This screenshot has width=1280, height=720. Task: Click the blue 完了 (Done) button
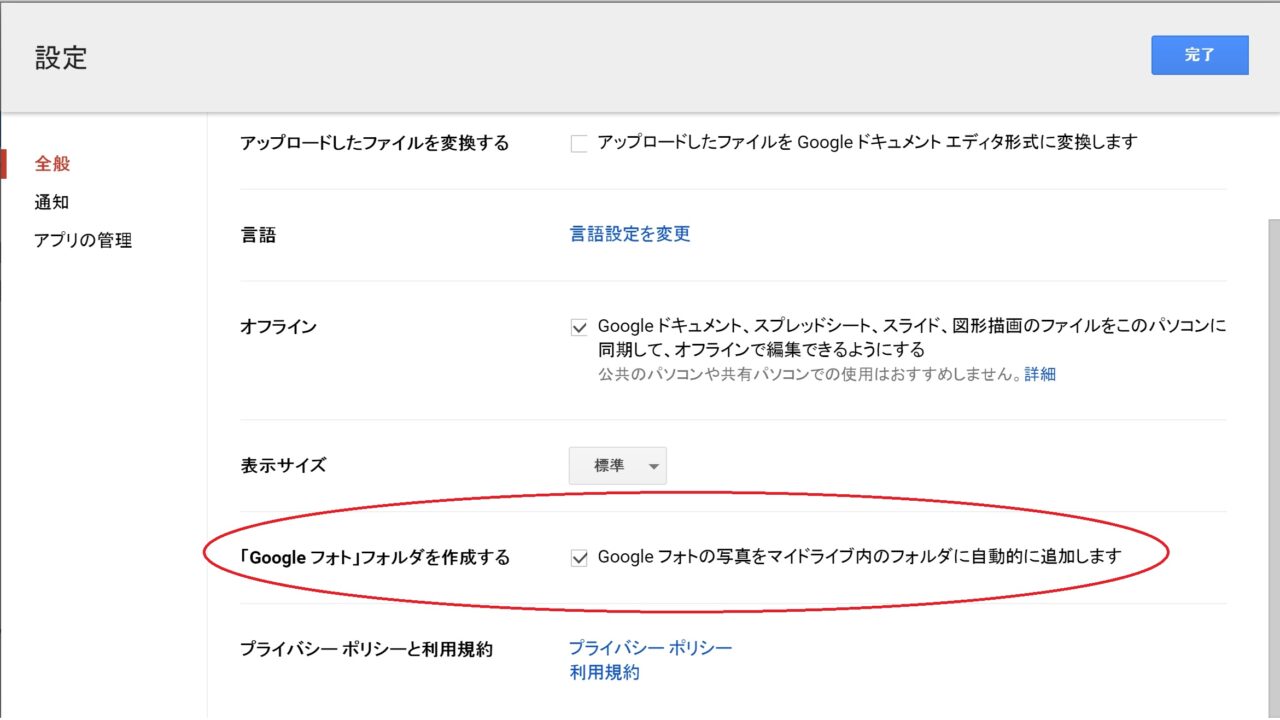(1199, 55)
